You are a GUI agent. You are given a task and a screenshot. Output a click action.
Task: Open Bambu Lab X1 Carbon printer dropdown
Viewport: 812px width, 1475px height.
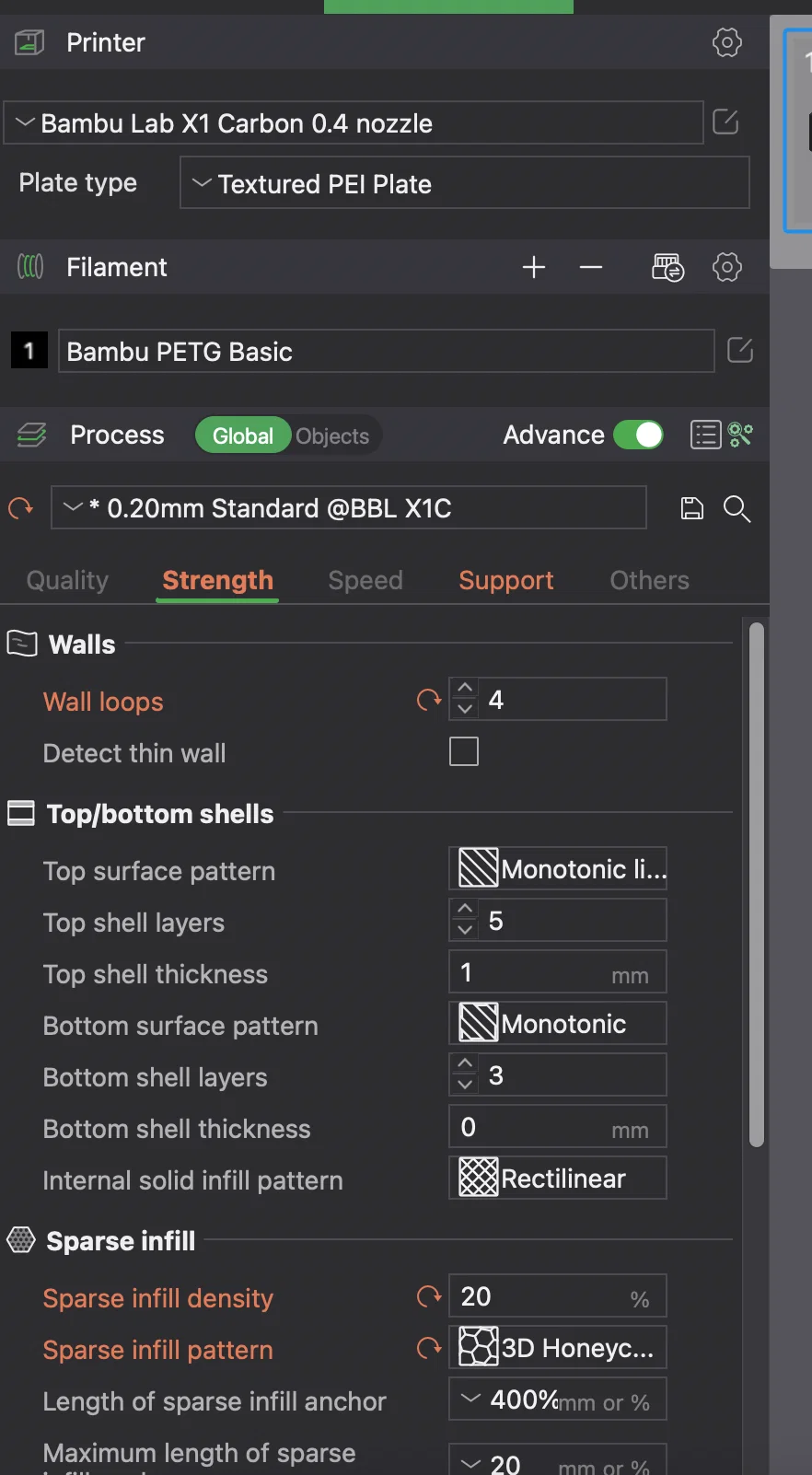click(x=354, y=123)
